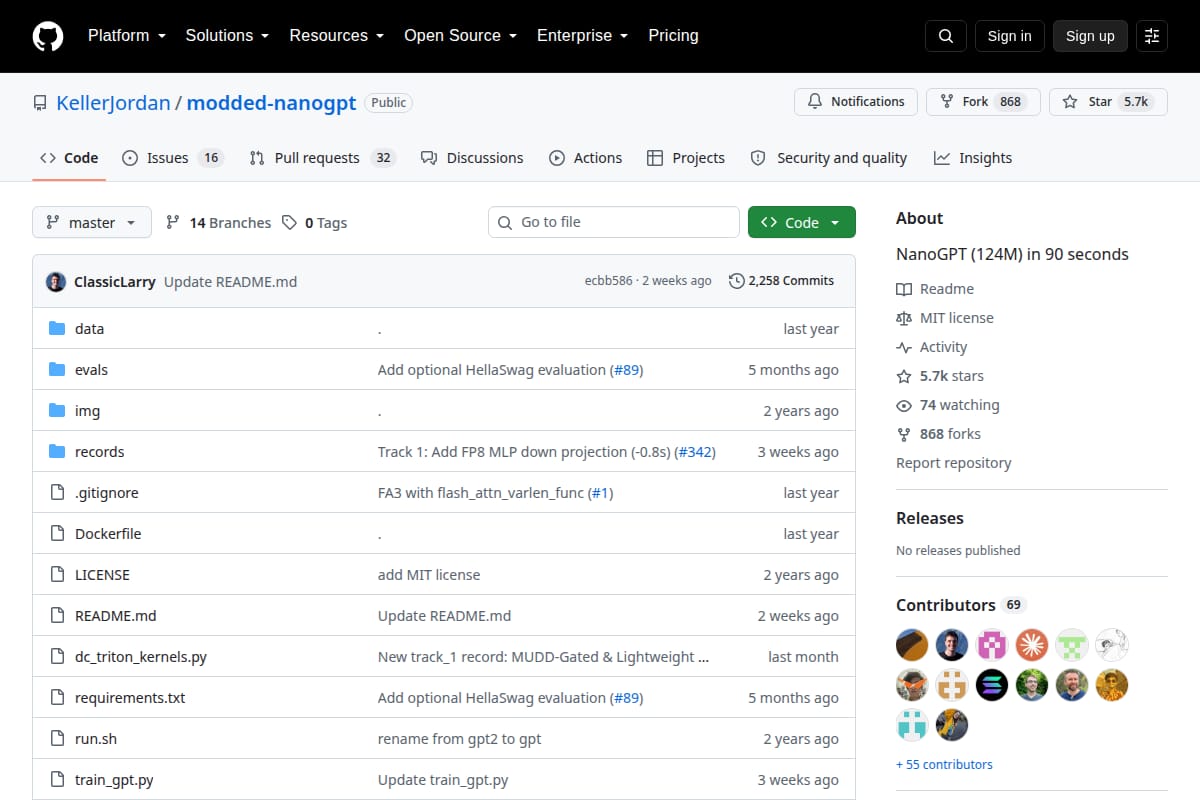The height and width of the screenshot is (800, 1200).
Task: Switch to the Actions tab
Action: point(586,158)
